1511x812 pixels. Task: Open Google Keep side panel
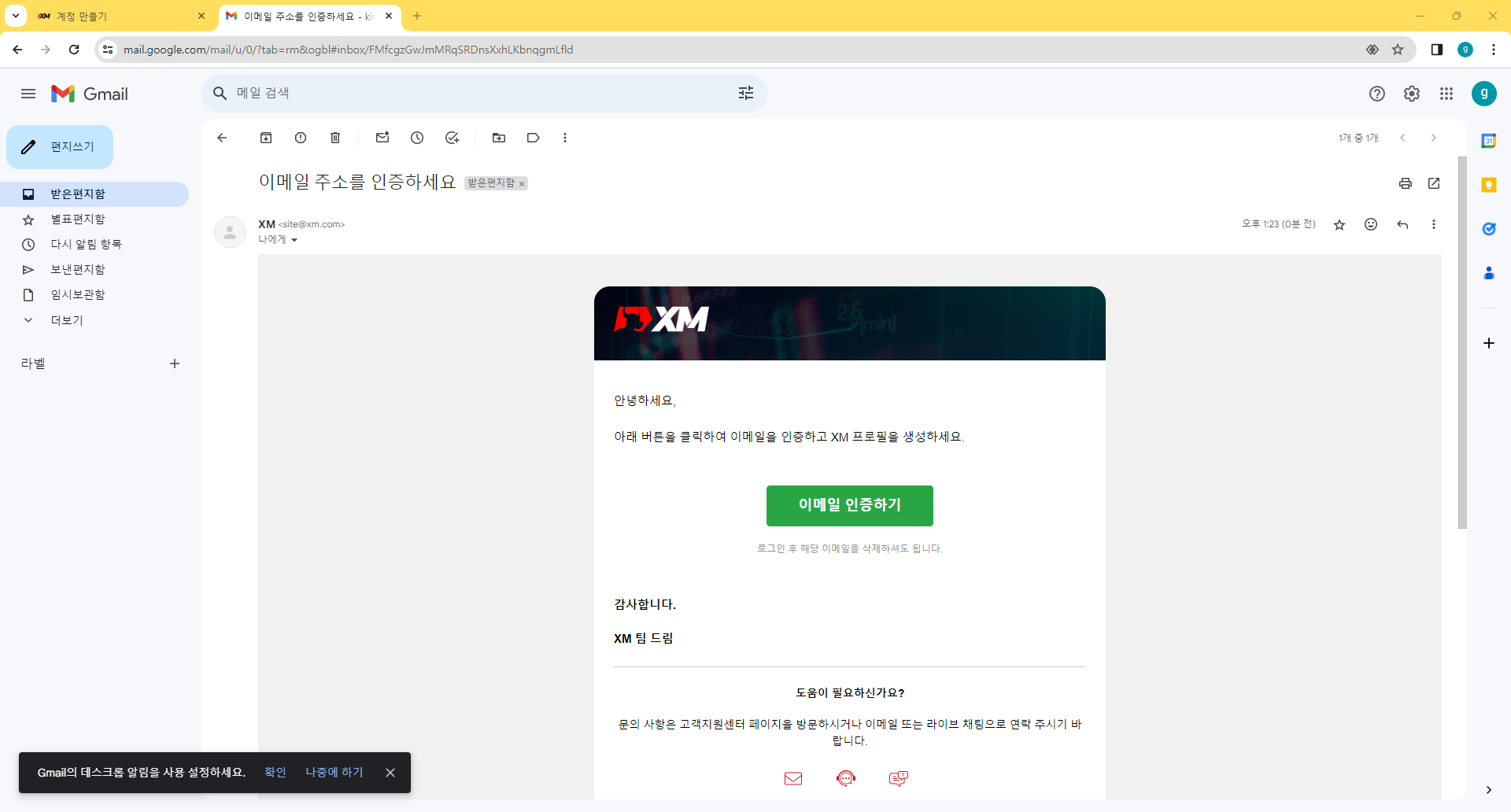1488,185
